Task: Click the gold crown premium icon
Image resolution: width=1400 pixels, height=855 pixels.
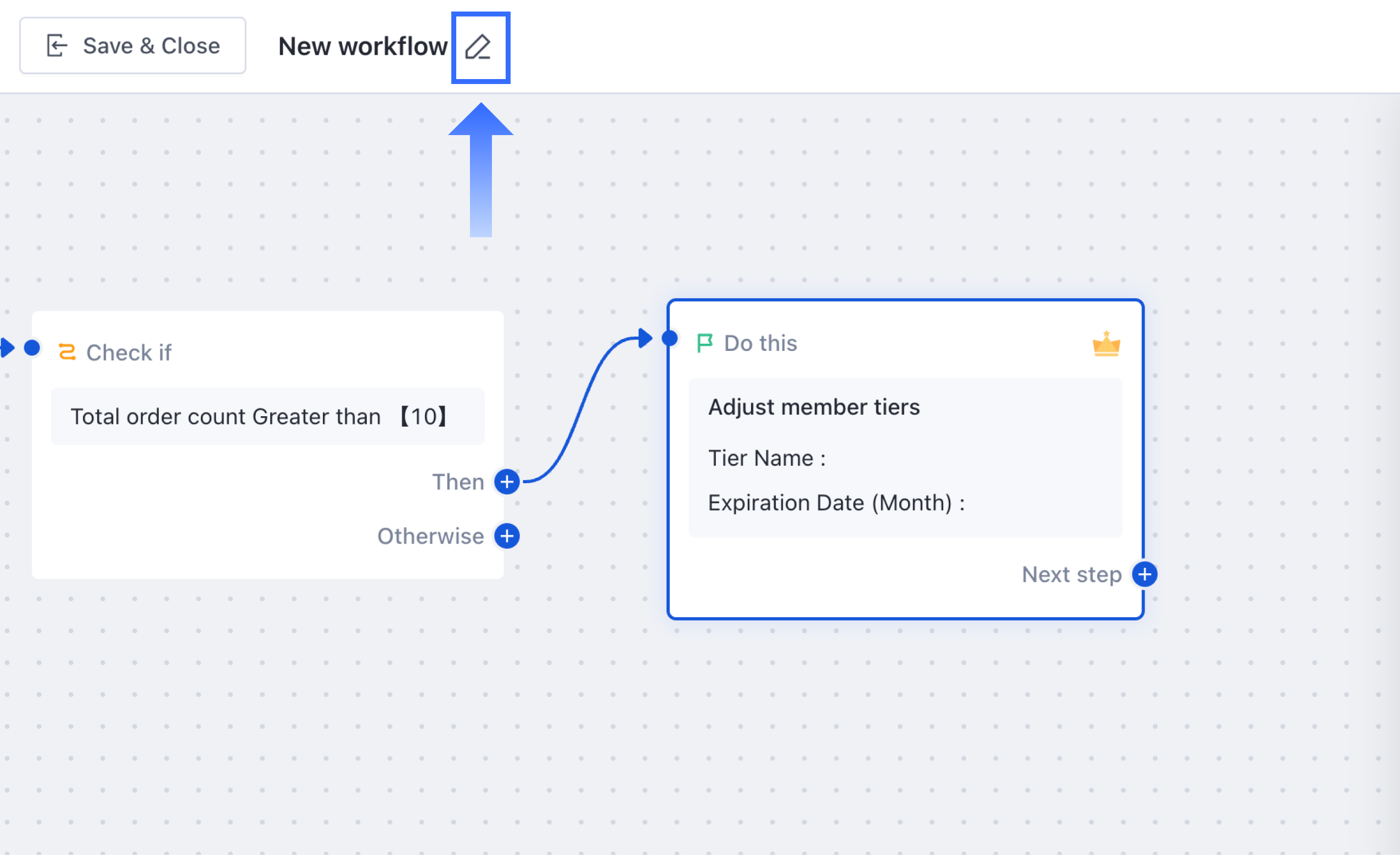Action: pos(1106,344)
